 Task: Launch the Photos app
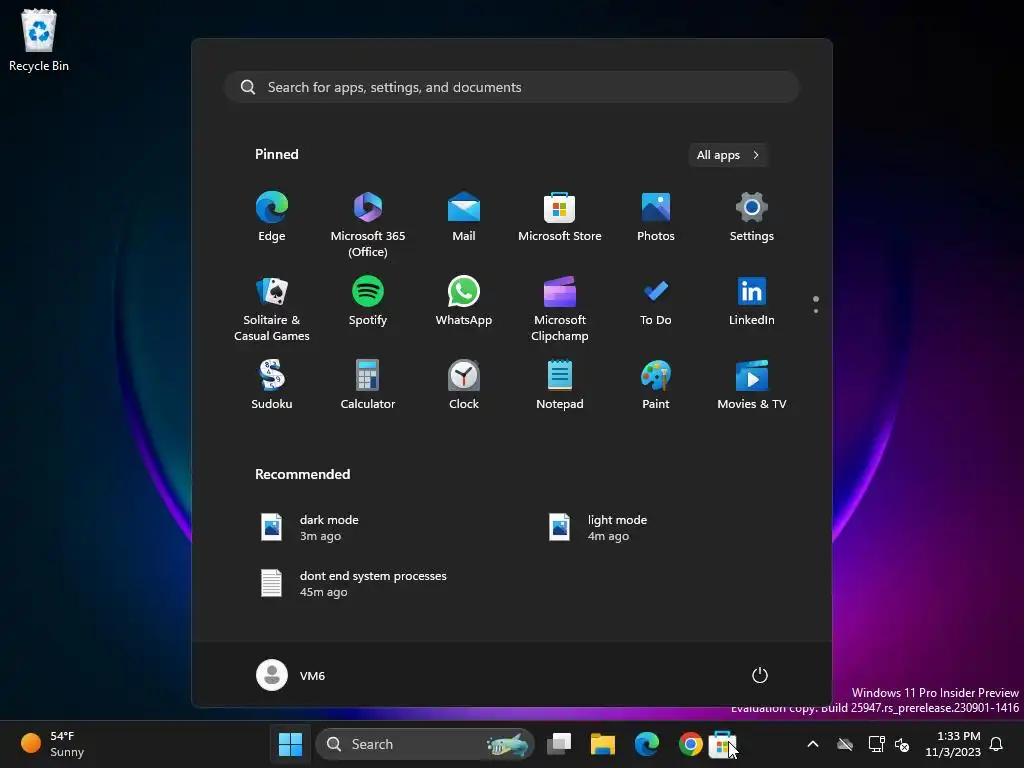656,217
